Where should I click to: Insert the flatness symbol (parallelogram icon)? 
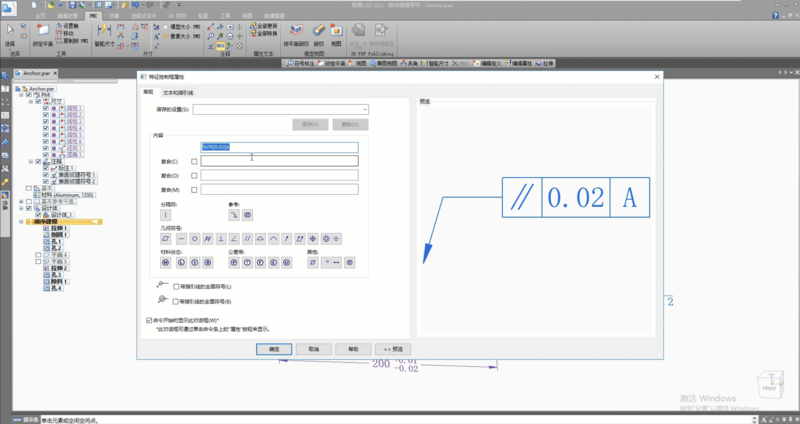(x=167, y=238)
